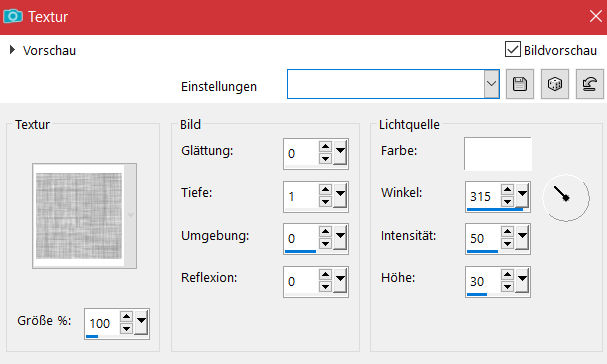Expand the Vorschau preview section
Screen dimensions: 607x364
point(12,50)
